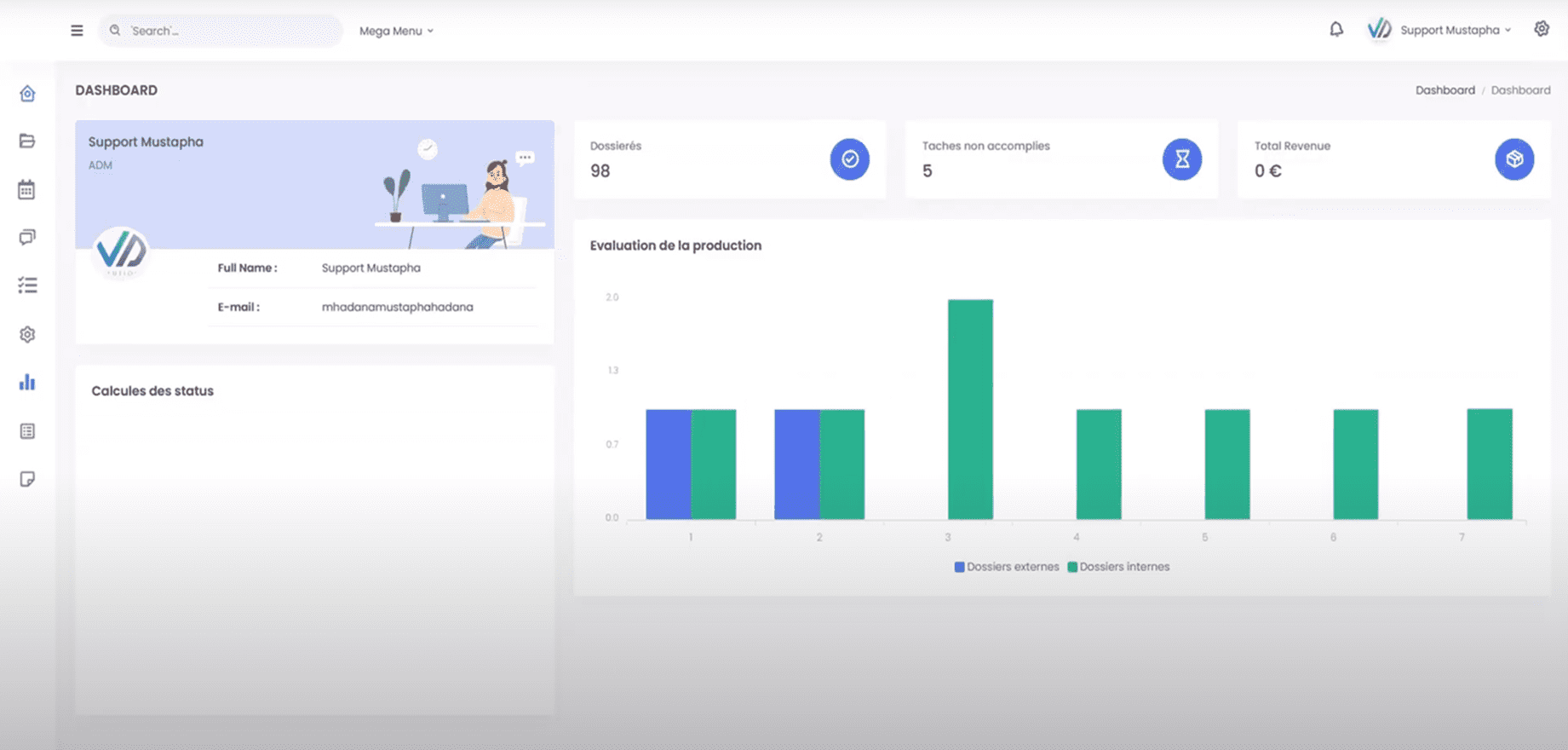Open the task checklist sidebar icon
The width and height of the screenshot is (1568, 750).
click(x=27, y=286)
